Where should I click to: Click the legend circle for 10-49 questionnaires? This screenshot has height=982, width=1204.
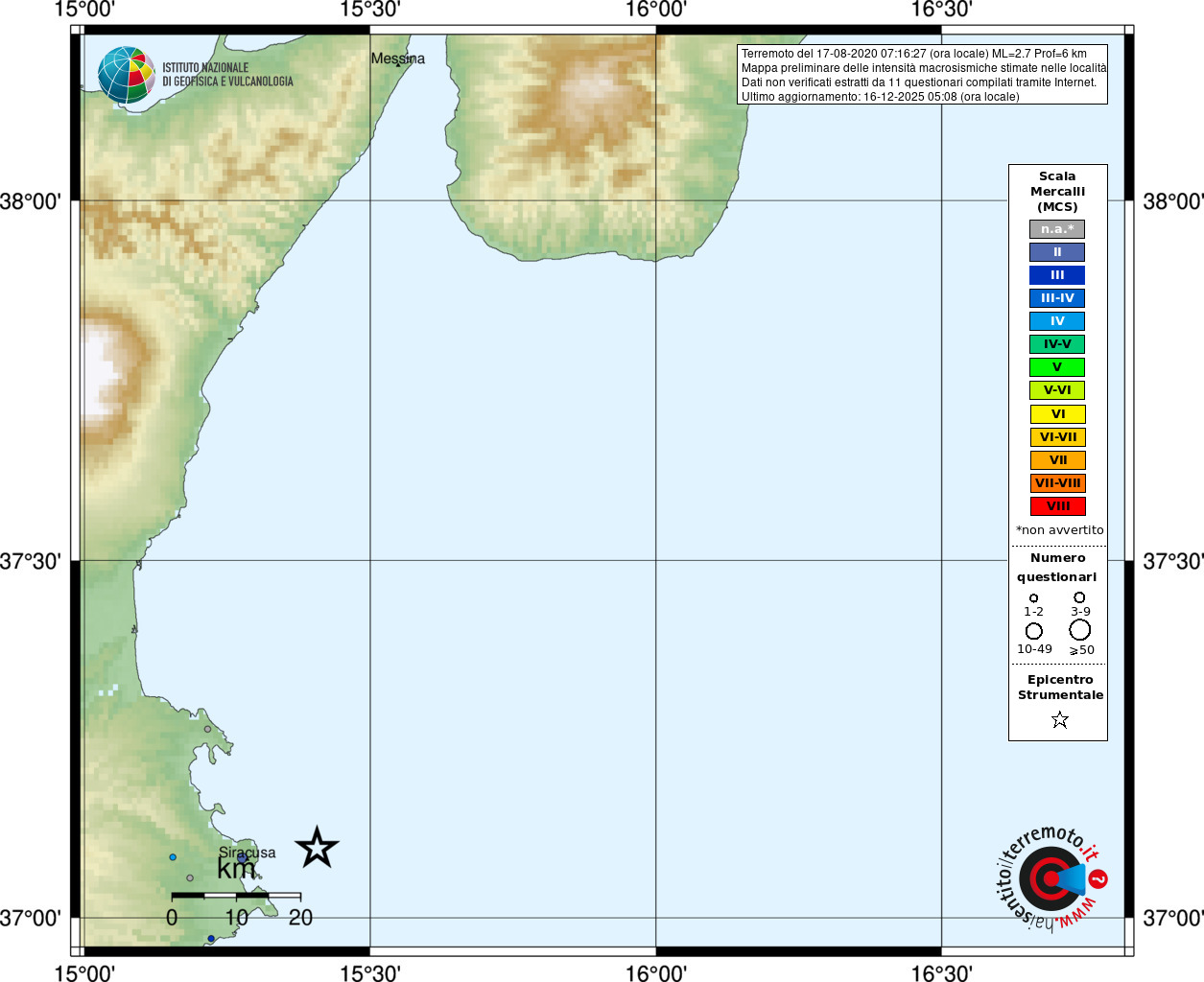[1034, 631]
